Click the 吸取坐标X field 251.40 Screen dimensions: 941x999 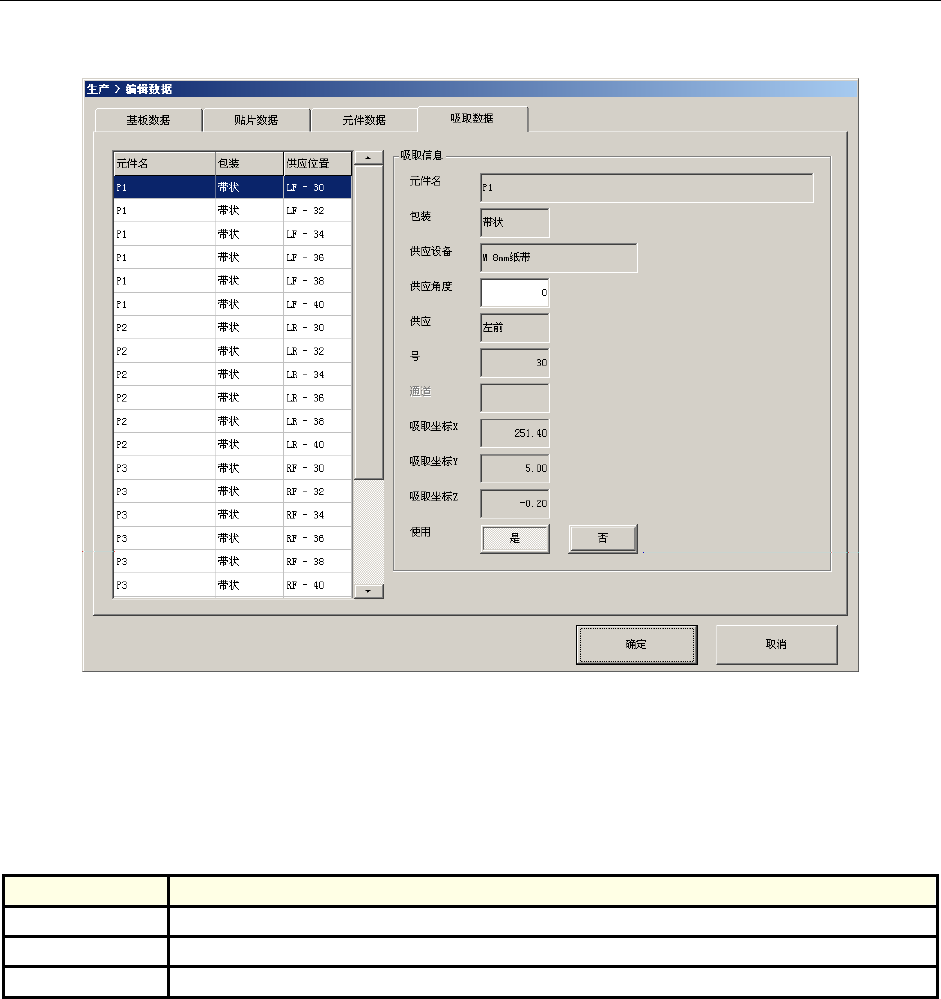(x=515, y=433)
